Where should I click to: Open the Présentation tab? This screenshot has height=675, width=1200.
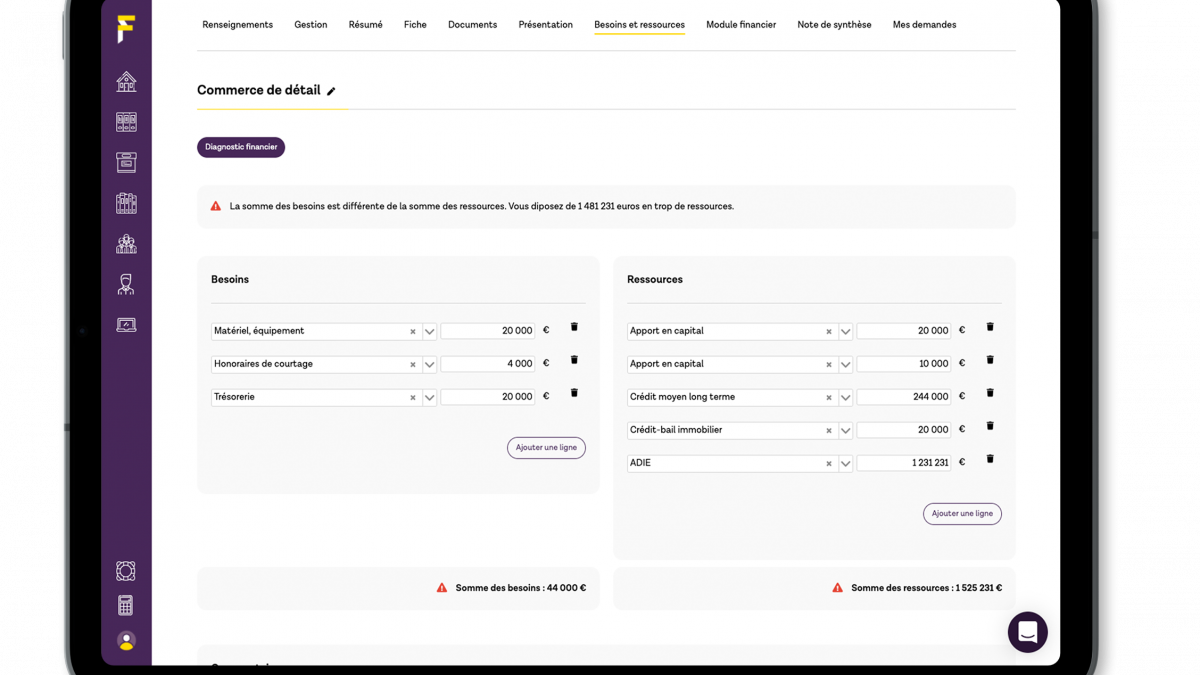point(546,25)
